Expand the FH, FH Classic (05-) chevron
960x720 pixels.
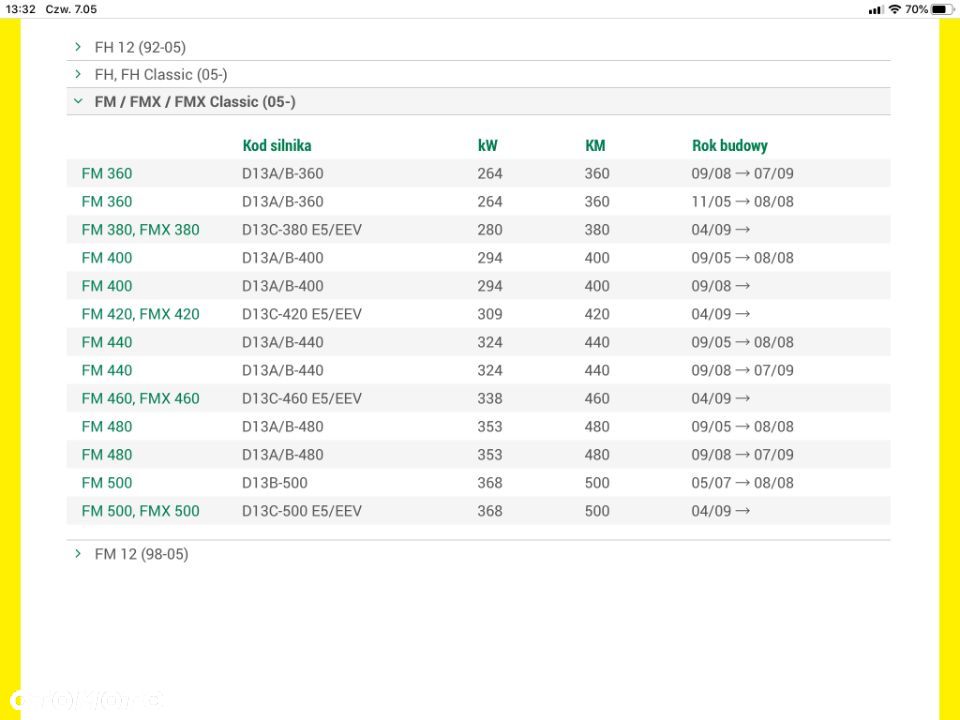(78, 74)
